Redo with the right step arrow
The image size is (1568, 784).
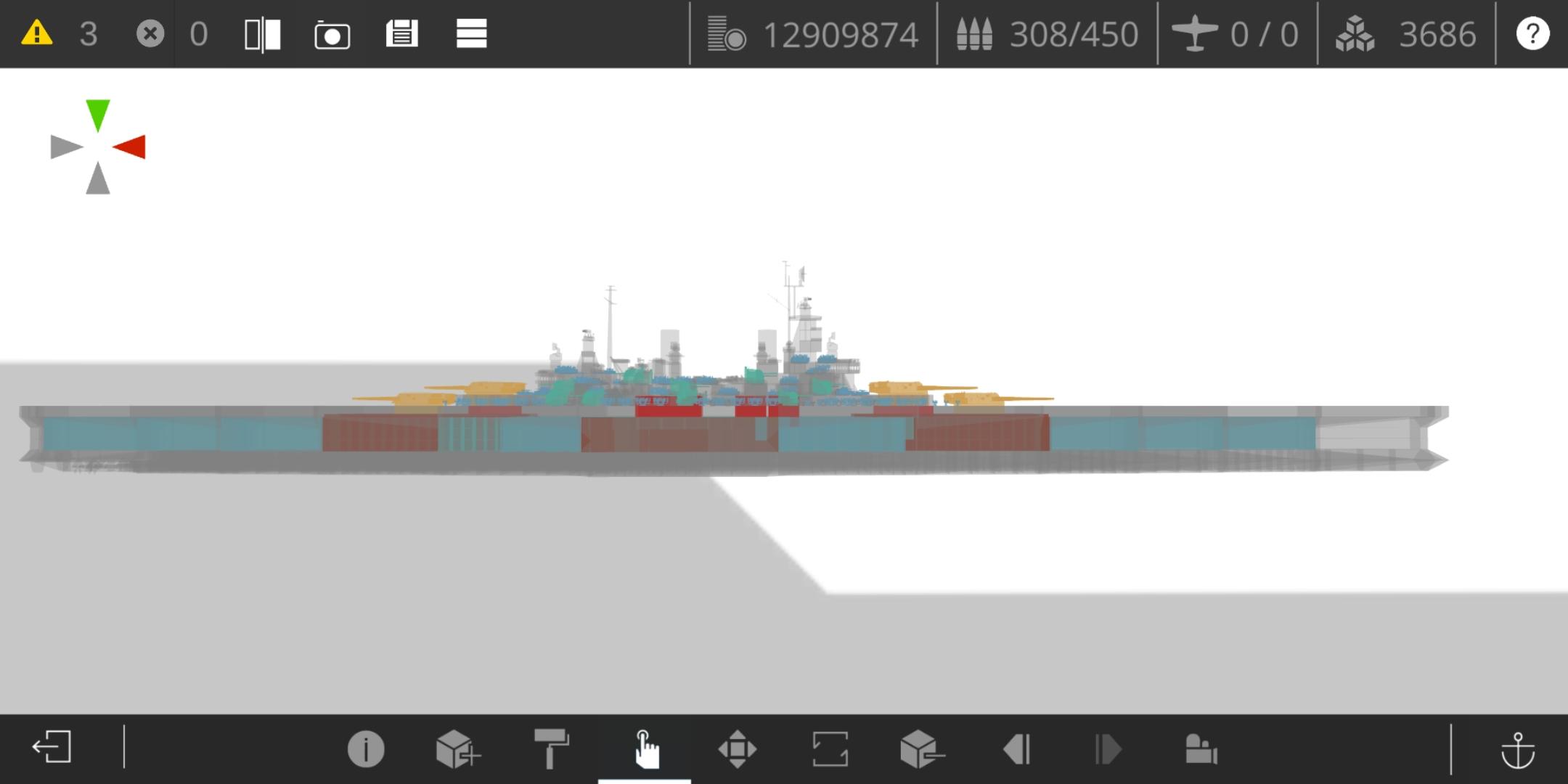pyautogui.click(x=1108, y=748)
